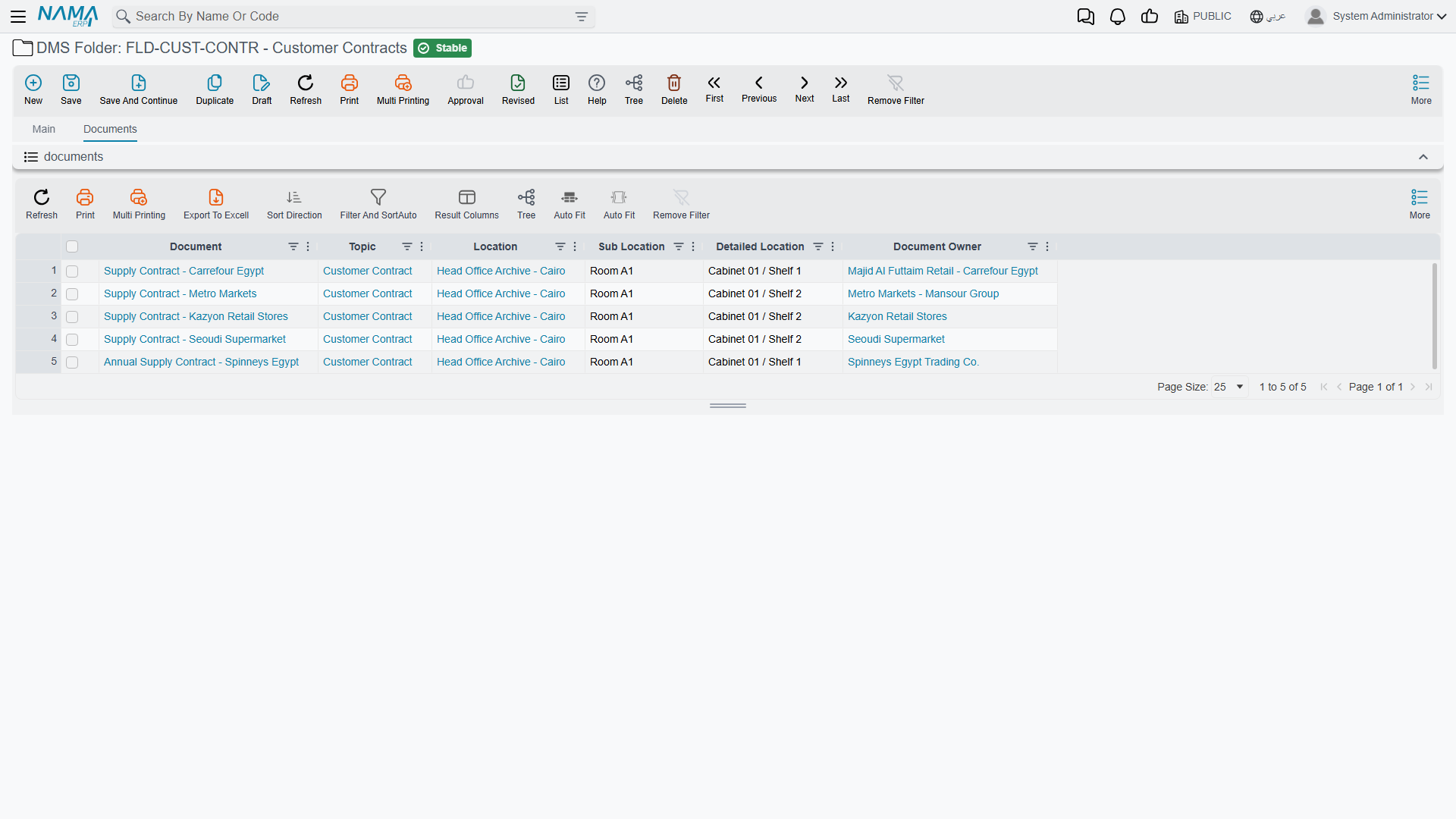Mark record as Draft
Viewport: 1456px width, 819px height.
coord(262,89)
